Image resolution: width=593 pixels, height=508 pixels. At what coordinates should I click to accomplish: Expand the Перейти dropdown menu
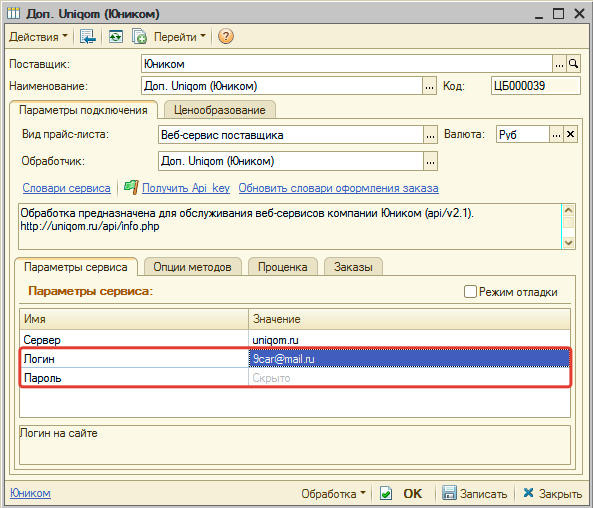(180, 37)
